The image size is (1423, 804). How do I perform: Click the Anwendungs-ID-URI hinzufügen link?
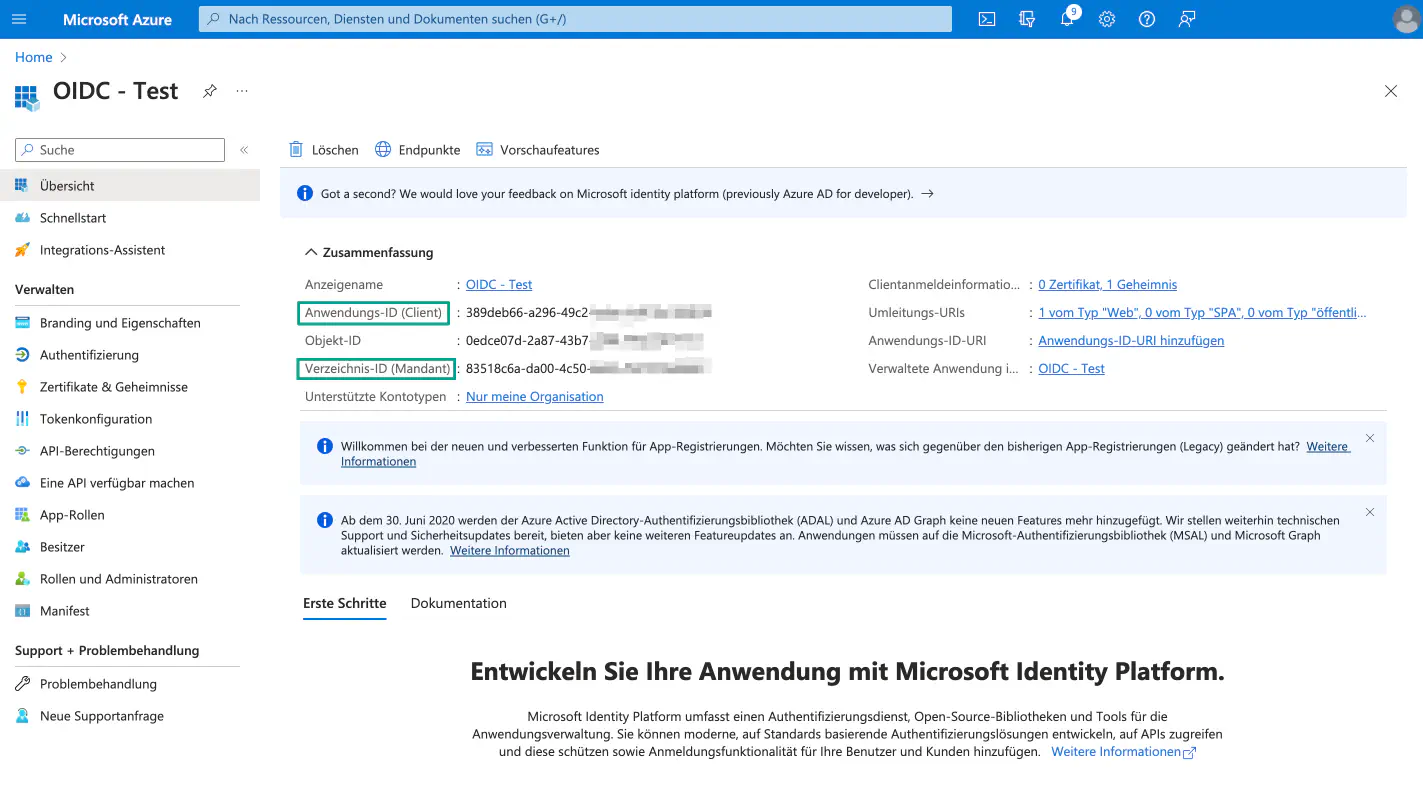1131,341
